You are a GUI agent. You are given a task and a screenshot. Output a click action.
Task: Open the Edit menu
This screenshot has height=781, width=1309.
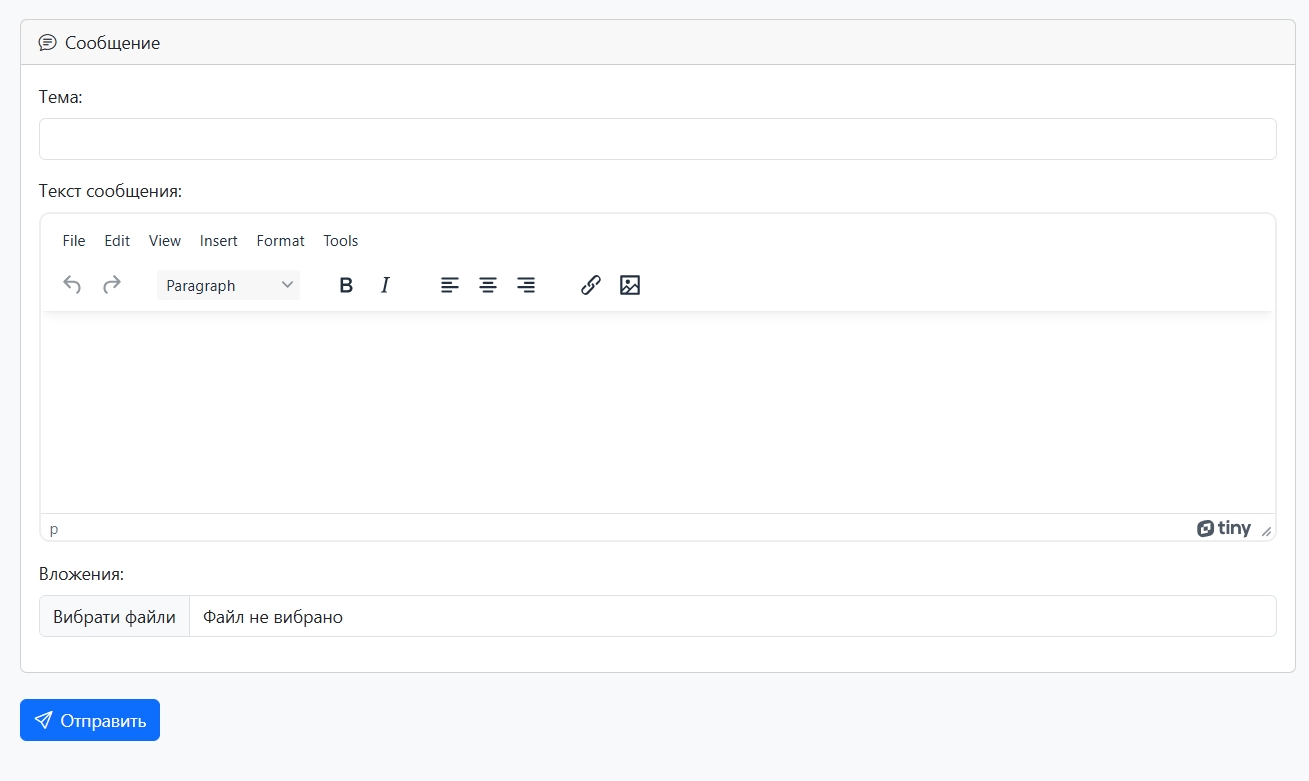(117, 241)
